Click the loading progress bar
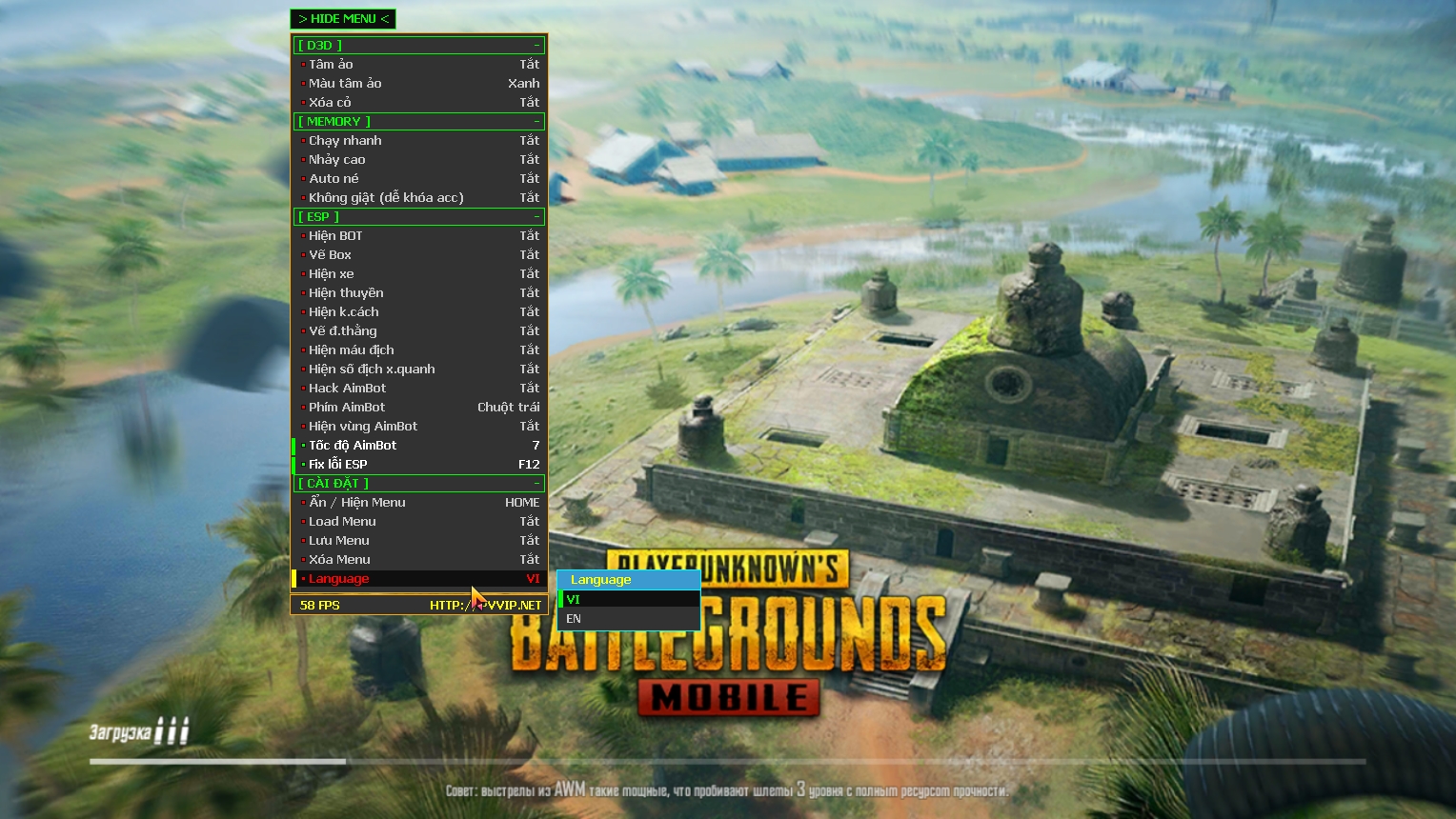The height and width of the screenshot is (819, 1456). pyautogui.click(x=727, y=761)
